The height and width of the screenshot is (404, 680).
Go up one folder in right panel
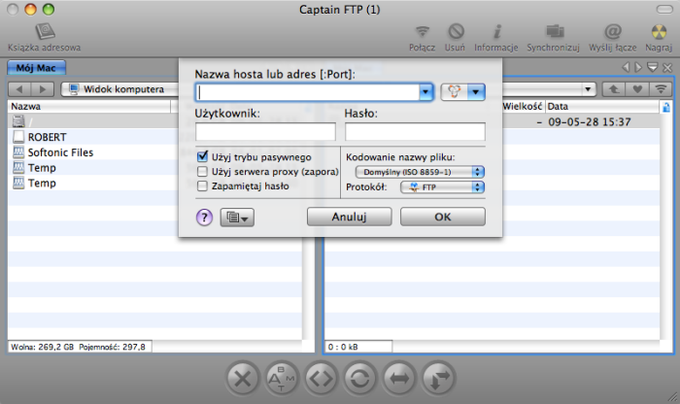coord(614,89)
